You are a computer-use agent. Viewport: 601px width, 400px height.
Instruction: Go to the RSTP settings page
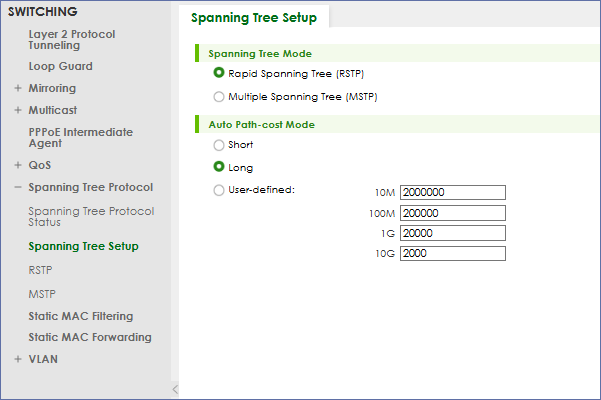(41, 269)
